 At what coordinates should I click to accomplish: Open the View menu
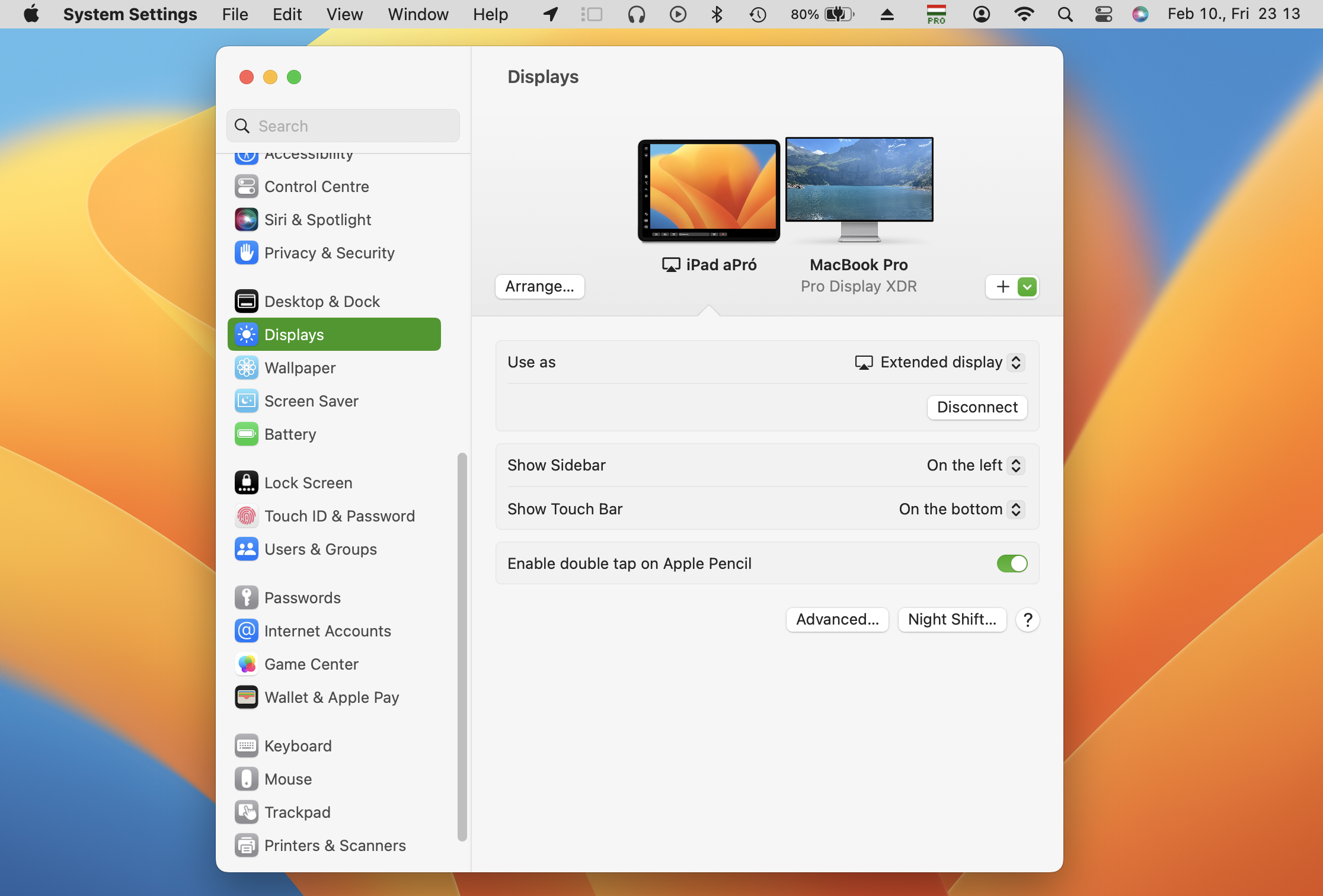[344, 14]
